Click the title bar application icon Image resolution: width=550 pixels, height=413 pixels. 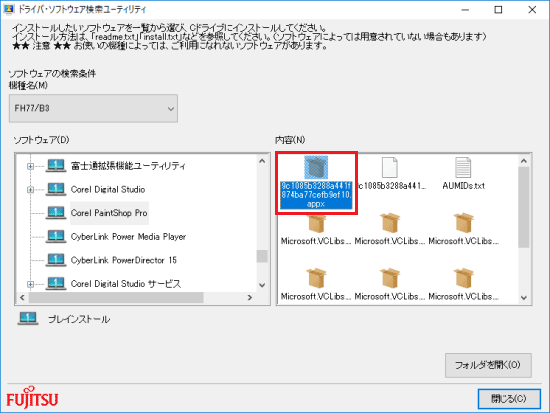tap(9, 9)
